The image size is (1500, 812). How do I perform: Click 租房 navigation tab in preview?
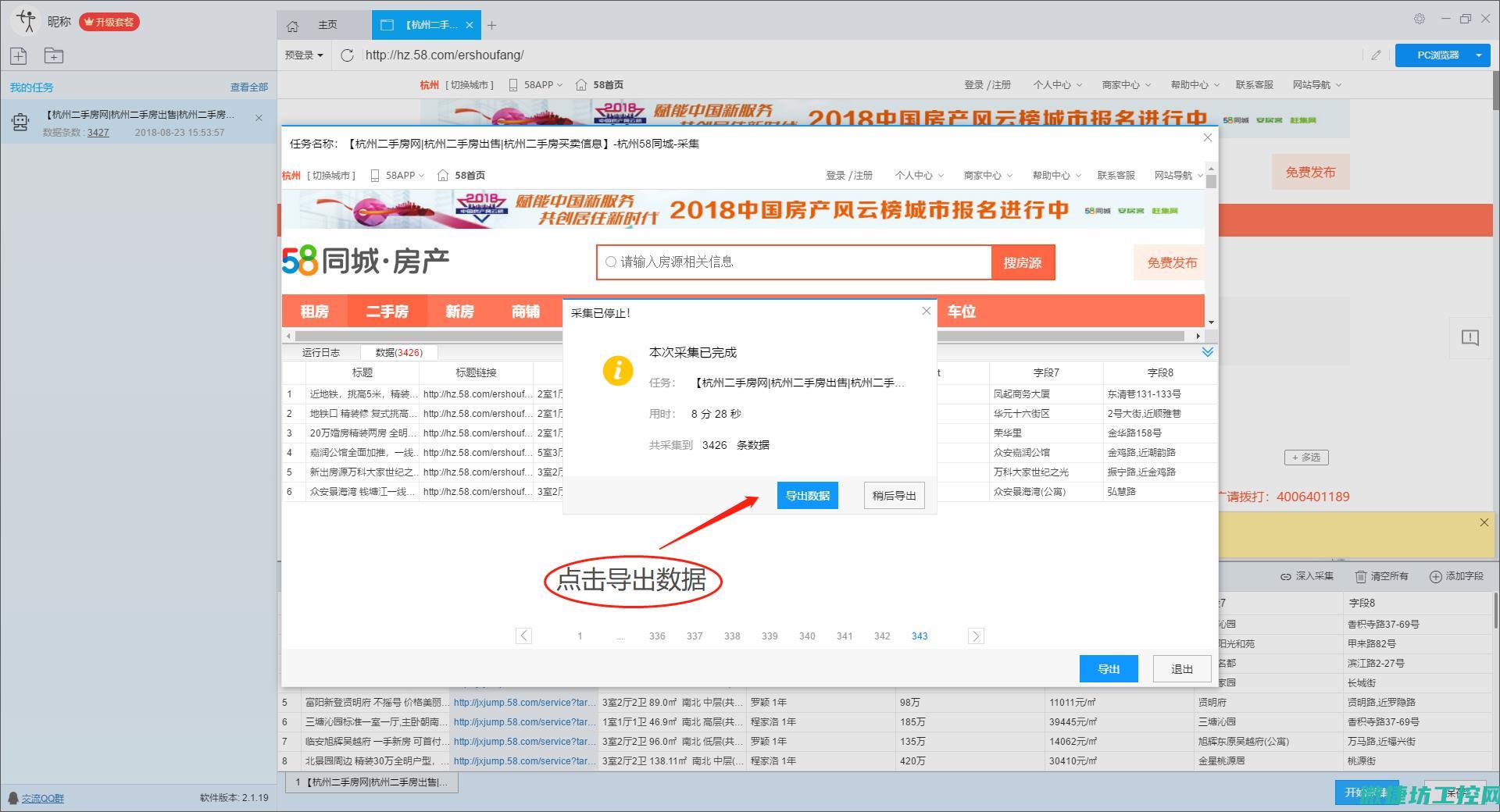click(x=315, y=312)
